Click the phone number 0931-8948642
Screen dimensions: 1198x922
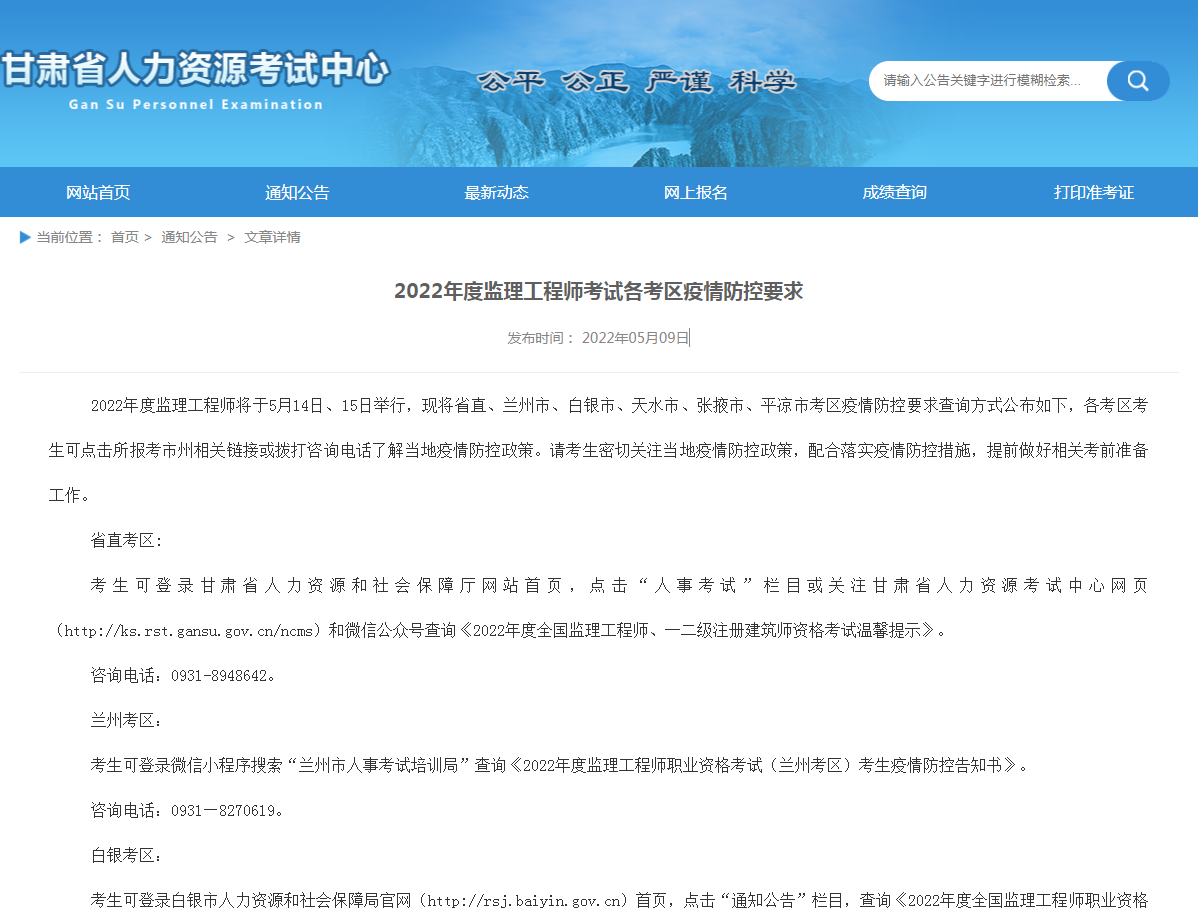coord(219,675)
